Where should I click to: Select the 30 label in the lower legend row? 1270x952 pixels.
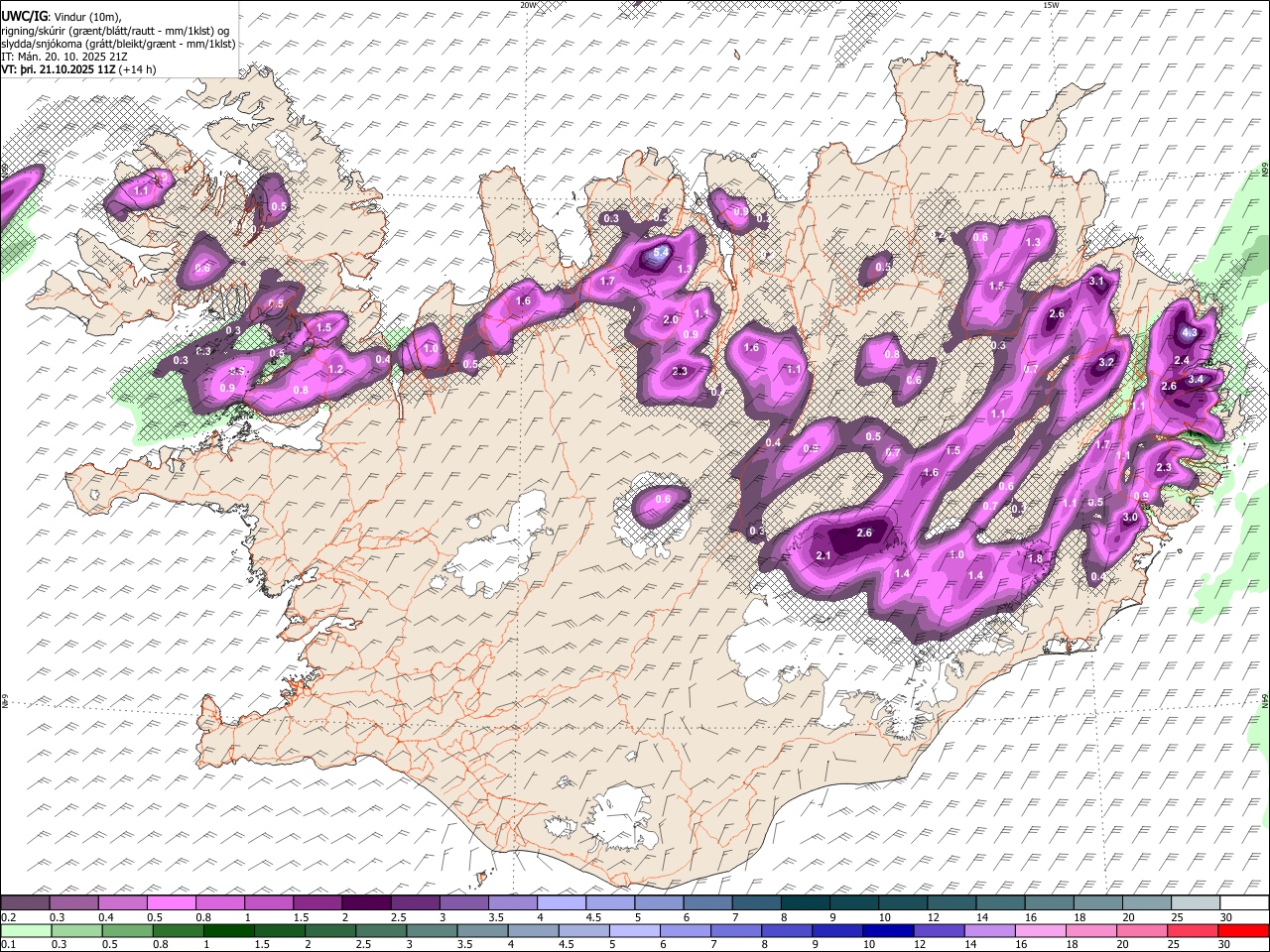point(1224,944)
